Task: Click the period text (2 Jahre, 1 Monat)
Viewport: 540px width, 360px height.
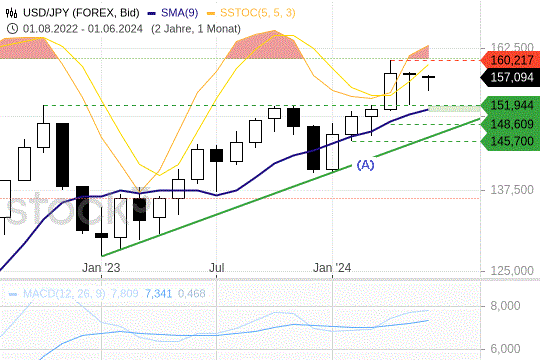Action: pos(196,29)
